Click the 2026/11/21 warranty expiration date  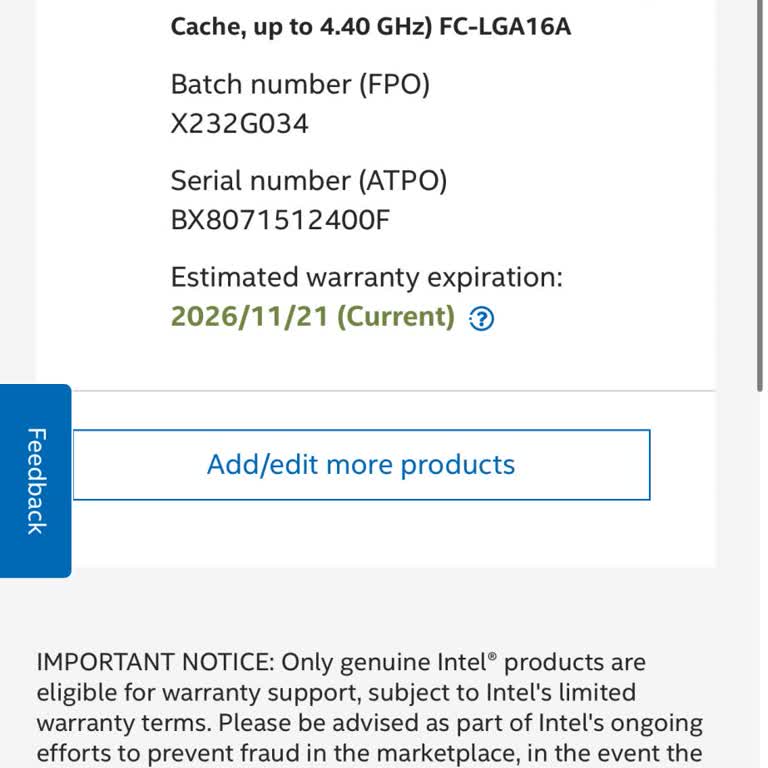click(248, 317)
